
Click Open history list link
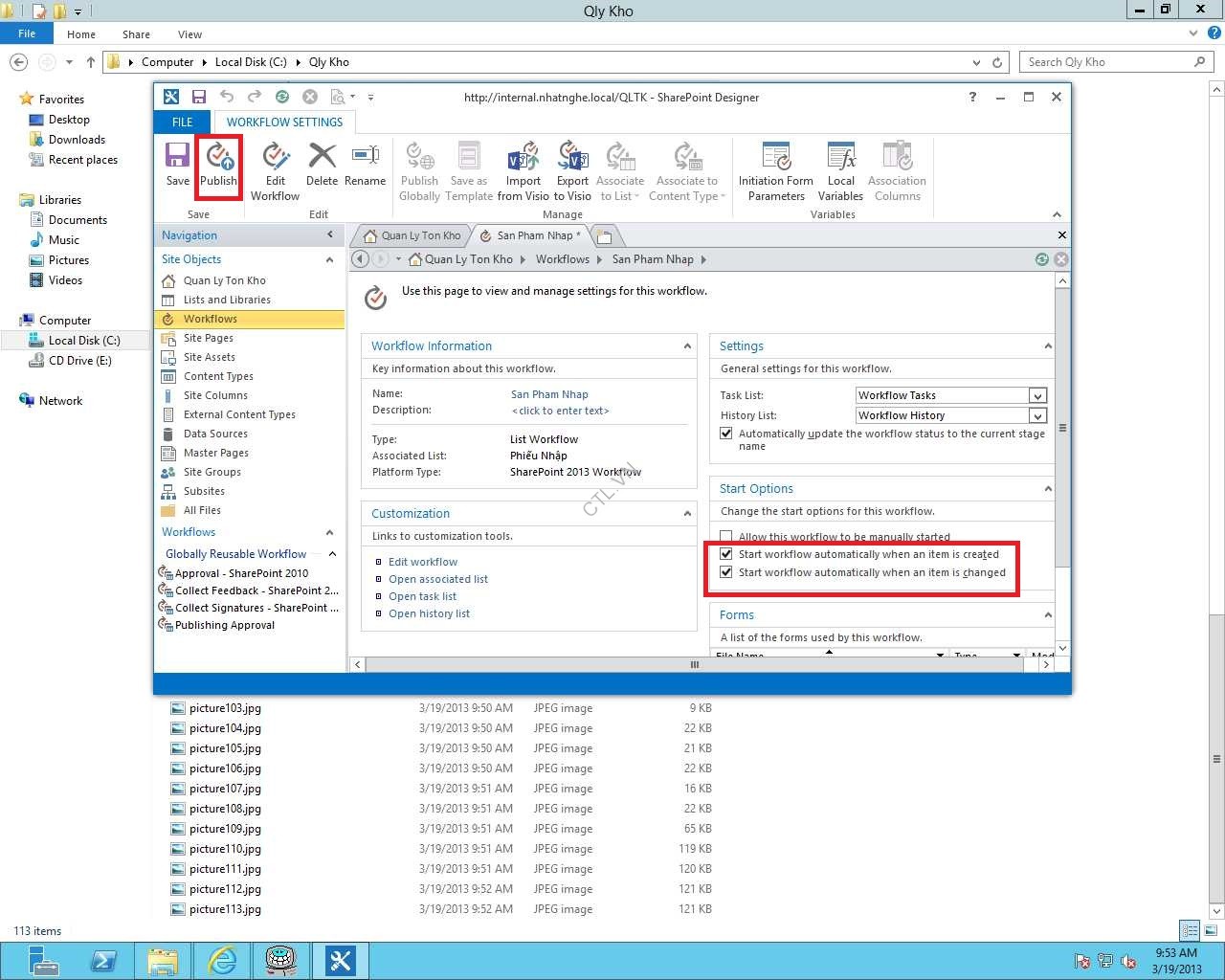(x=429, y=613)
